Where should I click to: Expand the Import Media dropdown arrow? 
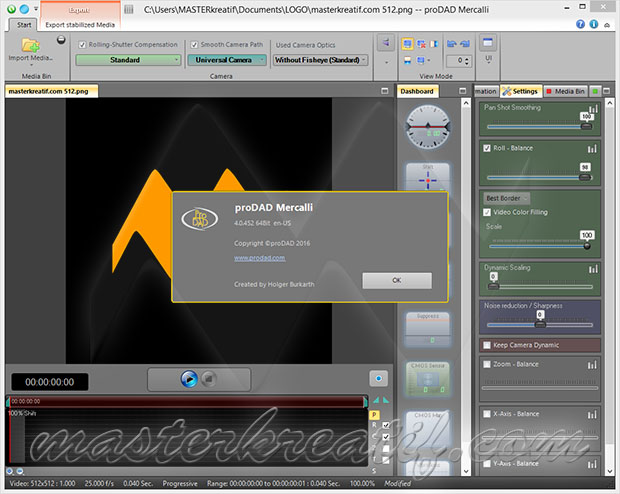pos(31,66)
